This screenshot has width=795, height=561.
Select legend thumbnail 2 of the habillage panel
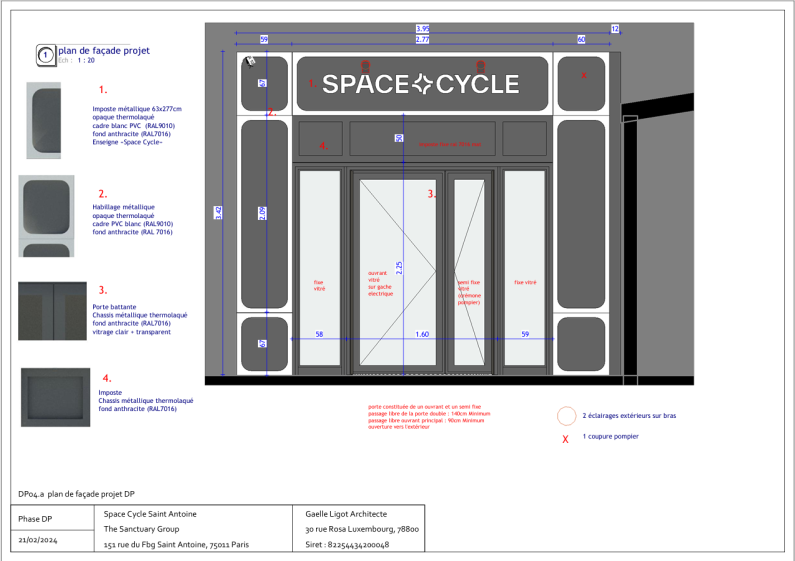pyautogui.click(x=46, y=216)
